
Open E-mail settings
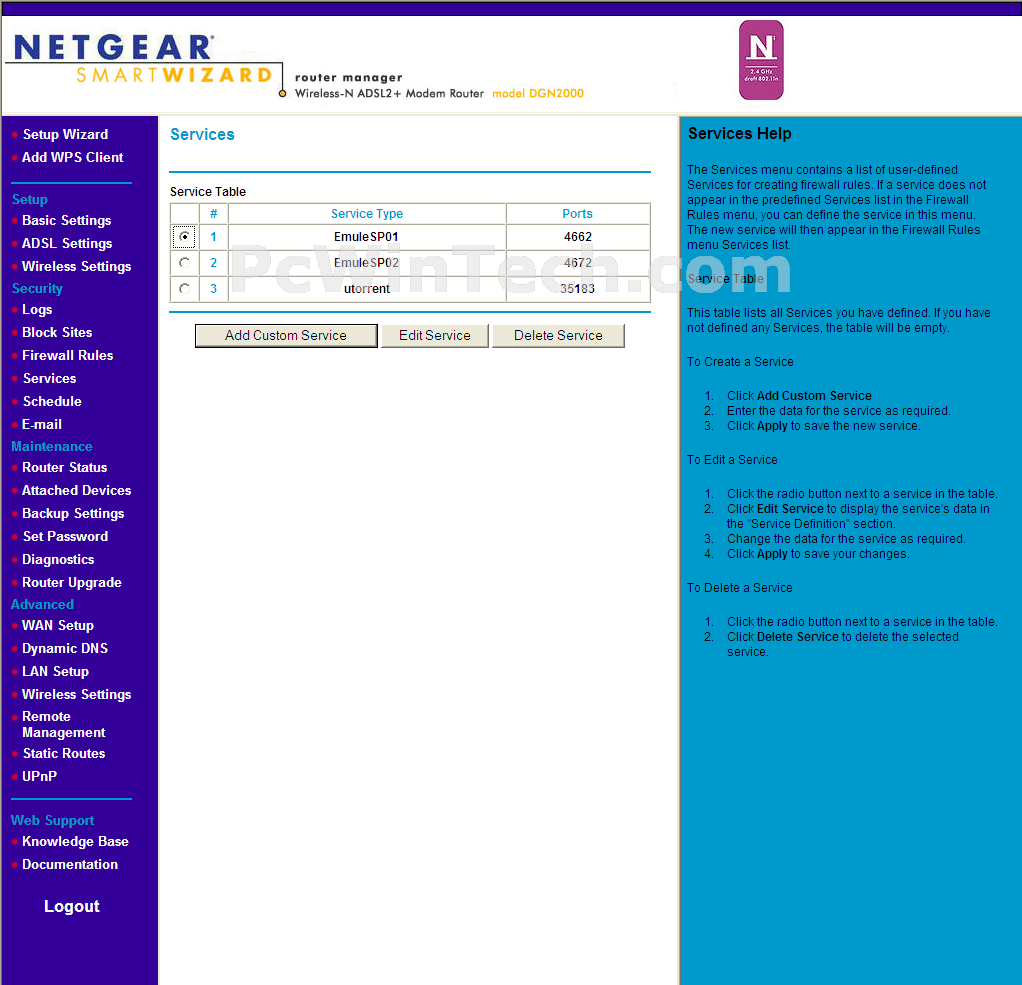tap(42, 424)
